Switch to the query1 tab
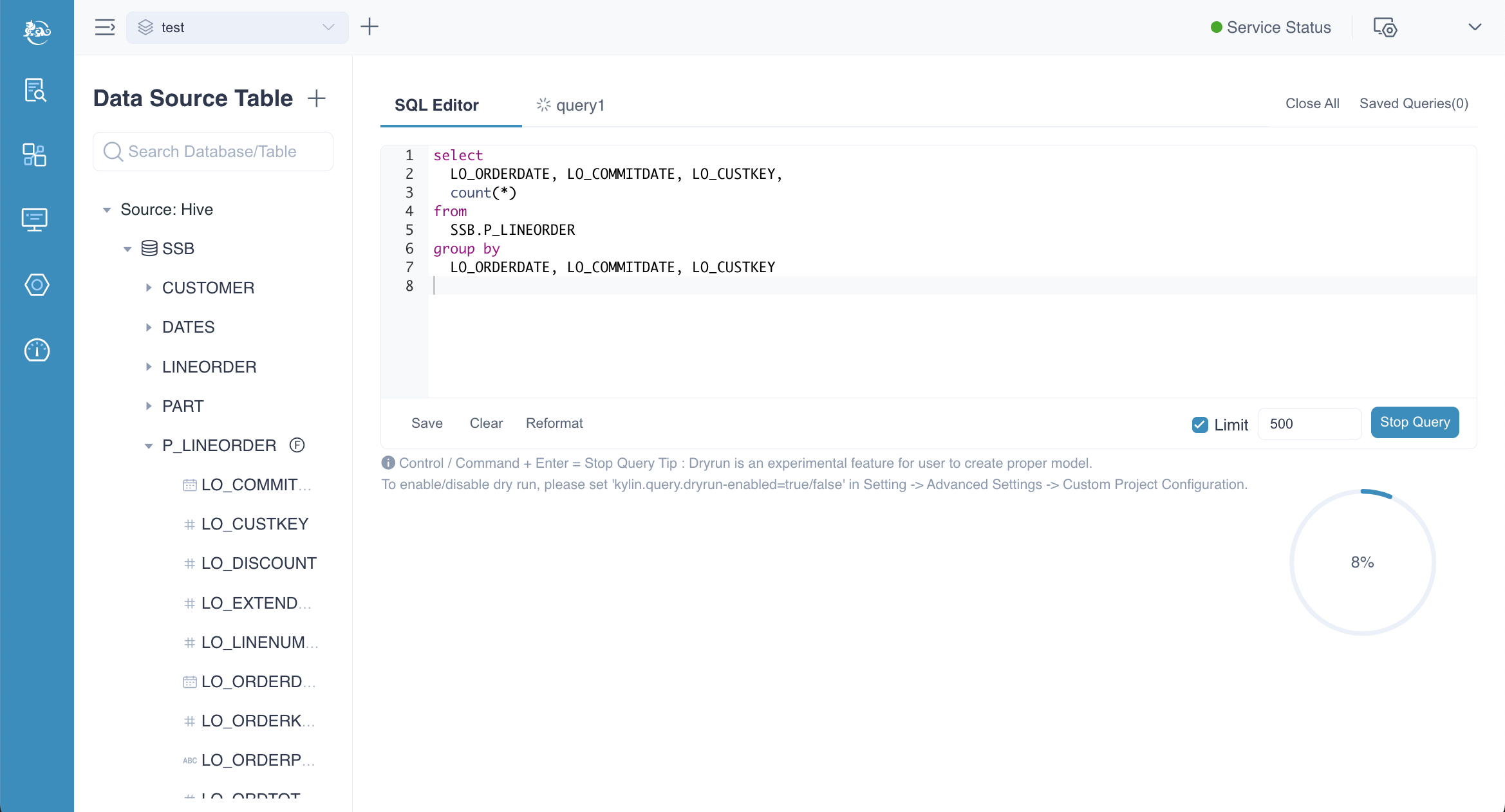The height and width of the screenshot is (812, 1505). click(x=572, y=105)
